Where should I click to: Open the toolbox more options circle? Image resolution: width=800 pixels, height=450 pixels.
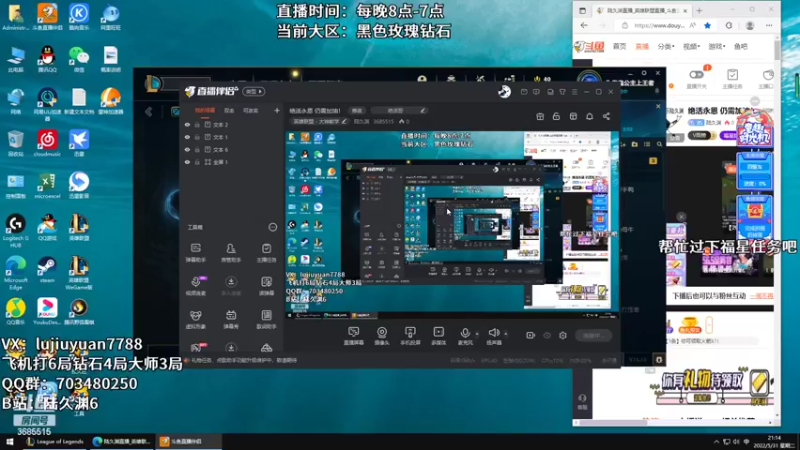273,227
